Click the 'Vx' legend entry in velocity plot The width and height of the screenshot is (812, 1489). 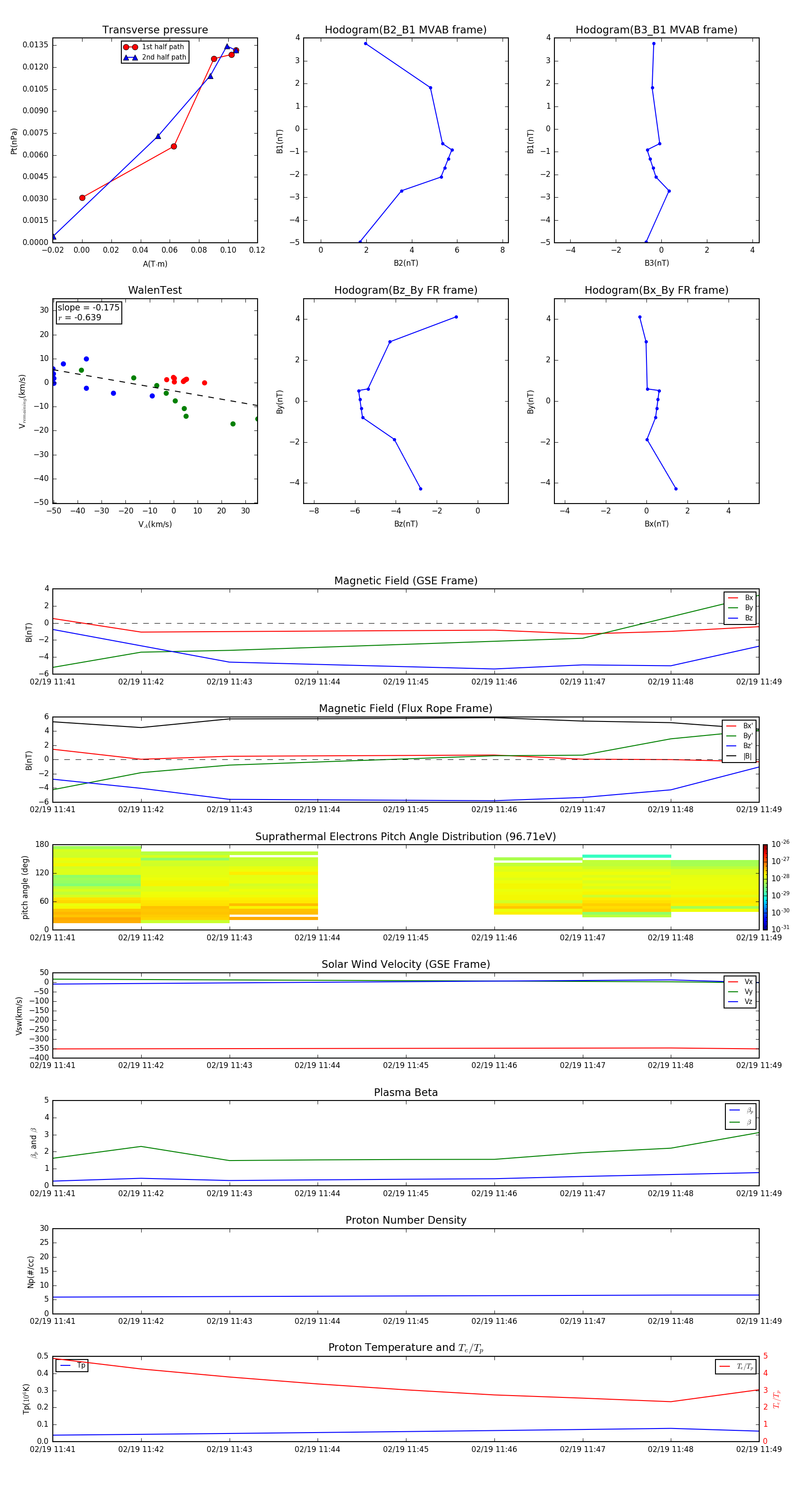coord(740,981)
